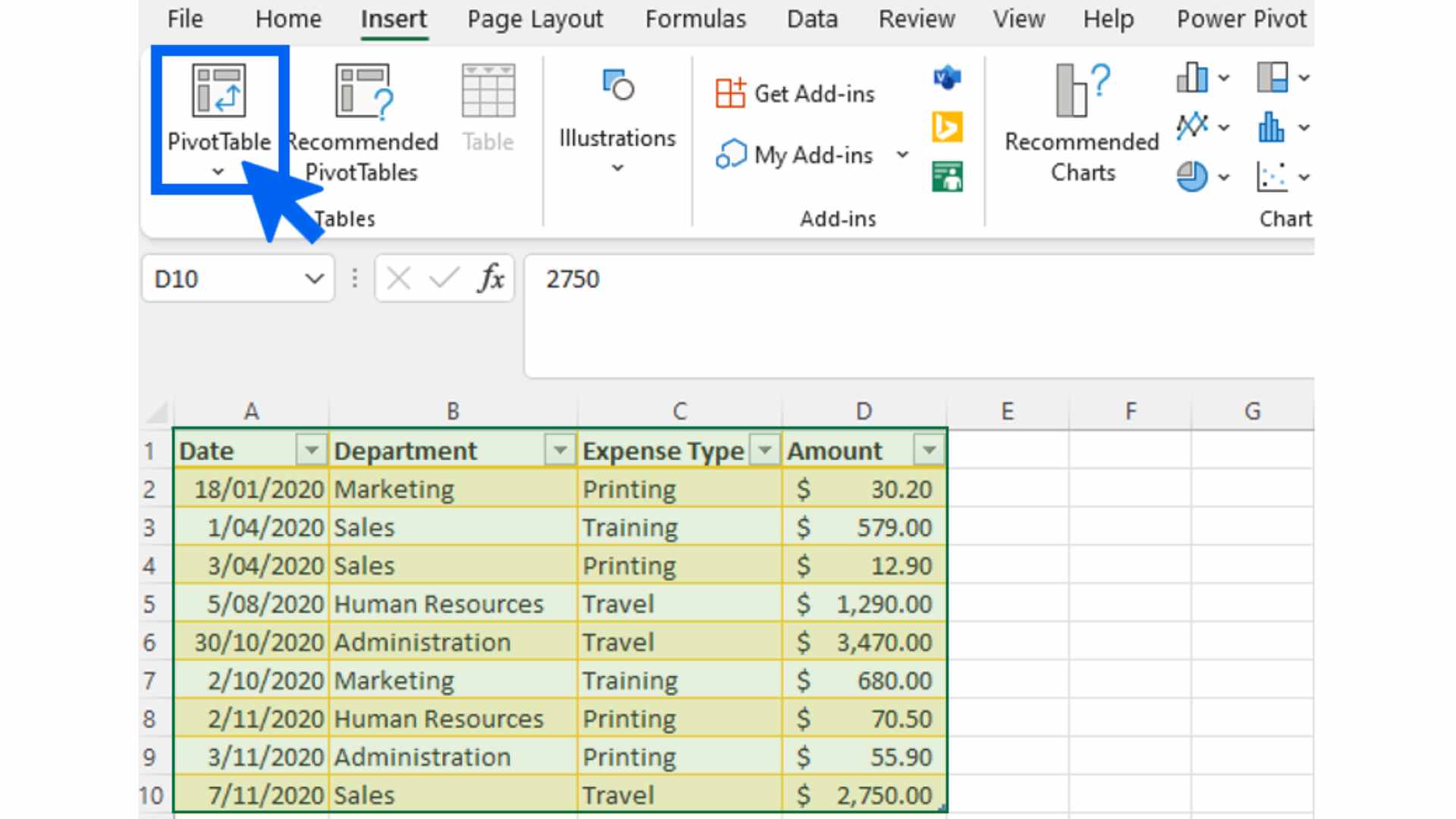The width and height of the screenshot is (1456, 819).
Task: Select column D header
Action: [x=864, y=412]
